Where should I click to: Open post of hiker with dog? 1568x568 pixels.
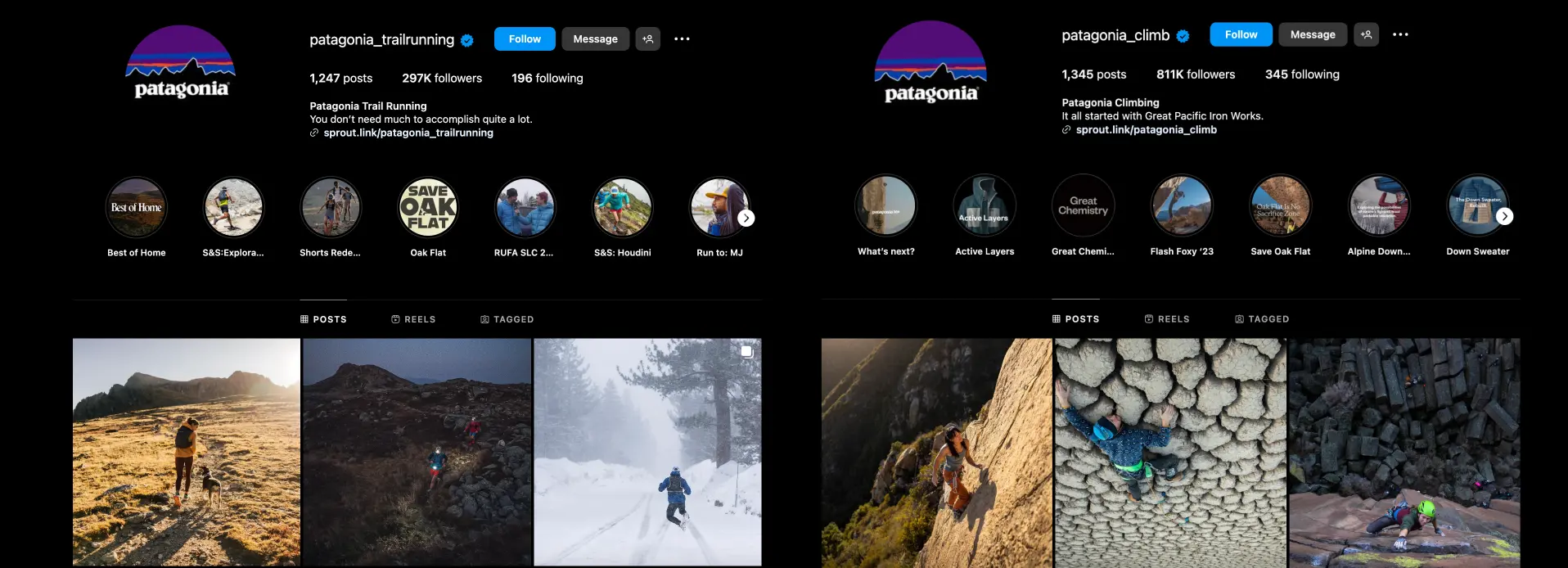(187, 452)
